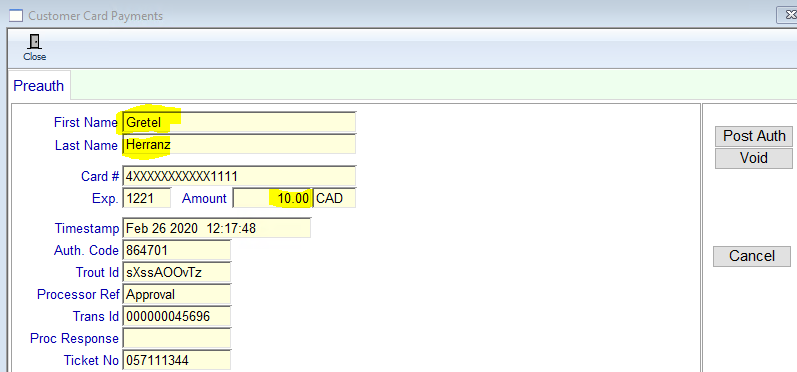Click the Trout Id label

tap(97, 272)
